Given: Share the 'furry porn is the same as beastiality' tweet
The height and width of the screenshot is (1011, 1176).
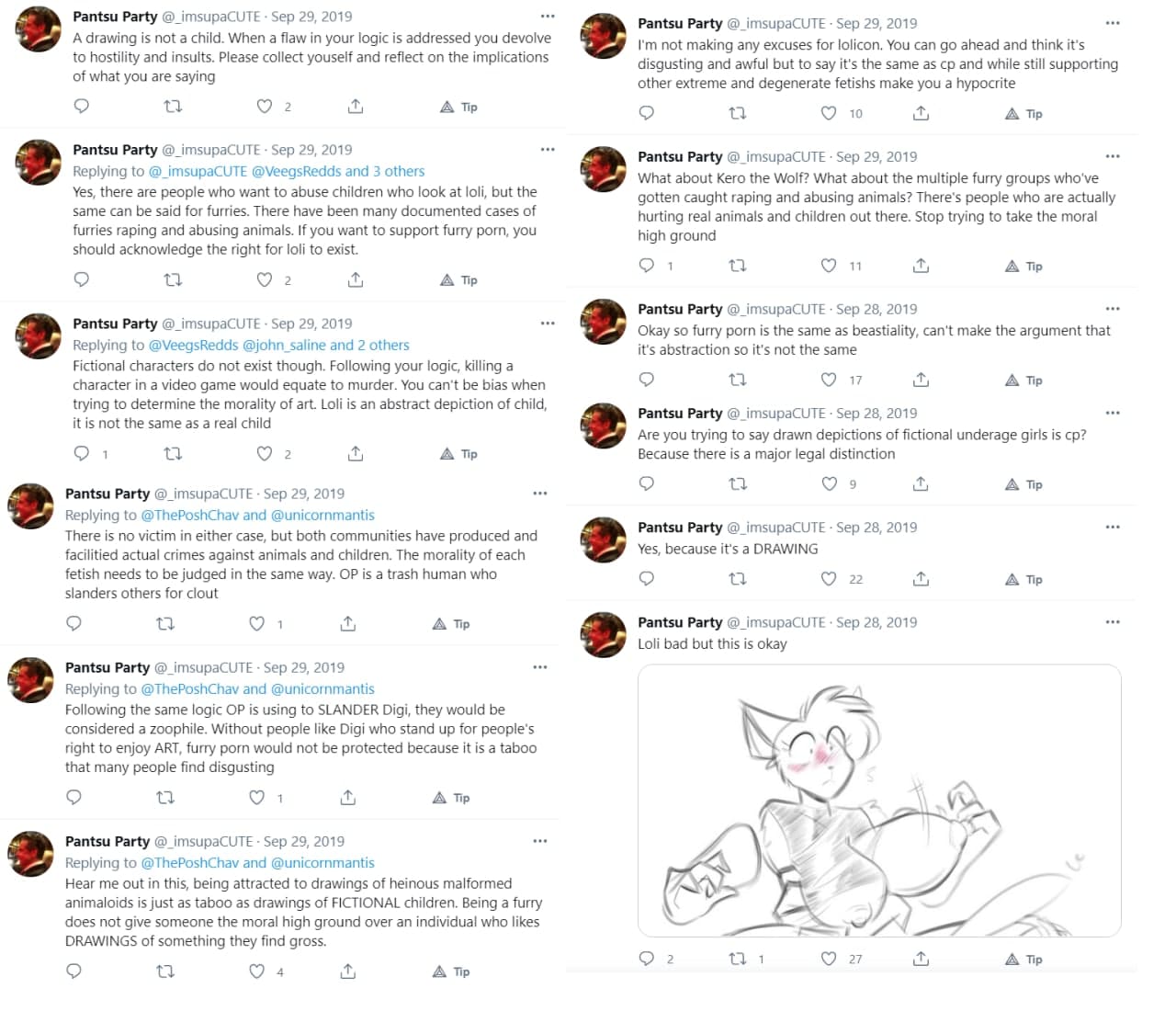Looking at the screenshot, I should click(921, 380).
